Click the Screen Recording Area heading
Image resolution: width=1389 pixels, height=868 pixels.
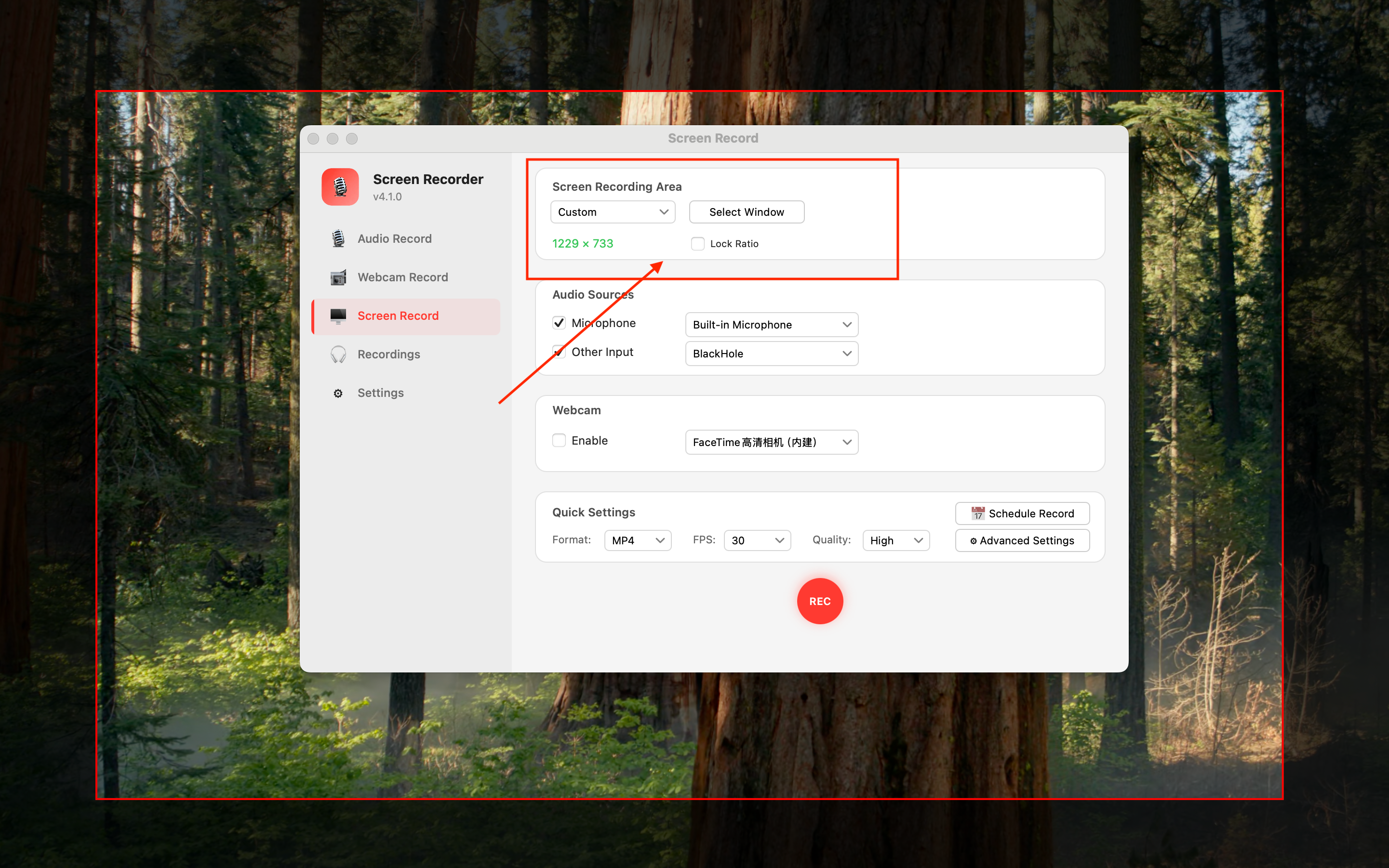point(617,186)
